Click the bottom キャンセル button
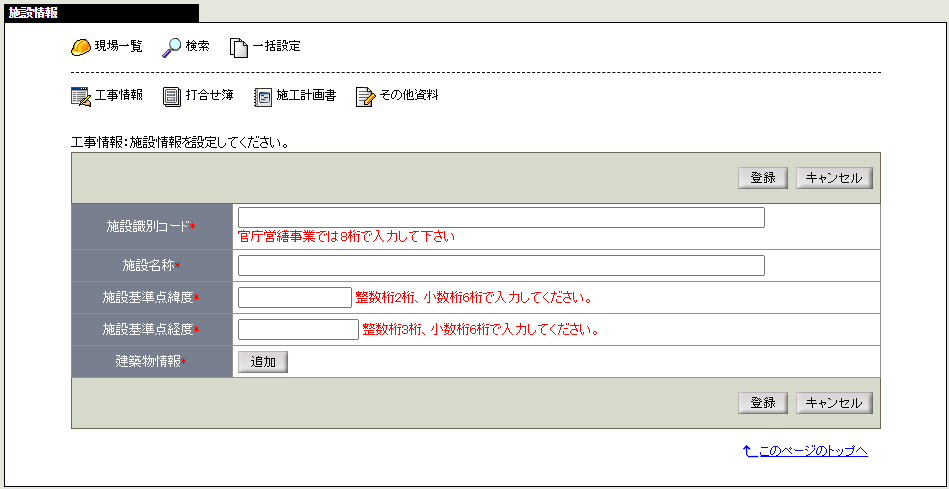The height and width of the screenshot is (489, 949). pyautogui.click(x=834, y=403)
